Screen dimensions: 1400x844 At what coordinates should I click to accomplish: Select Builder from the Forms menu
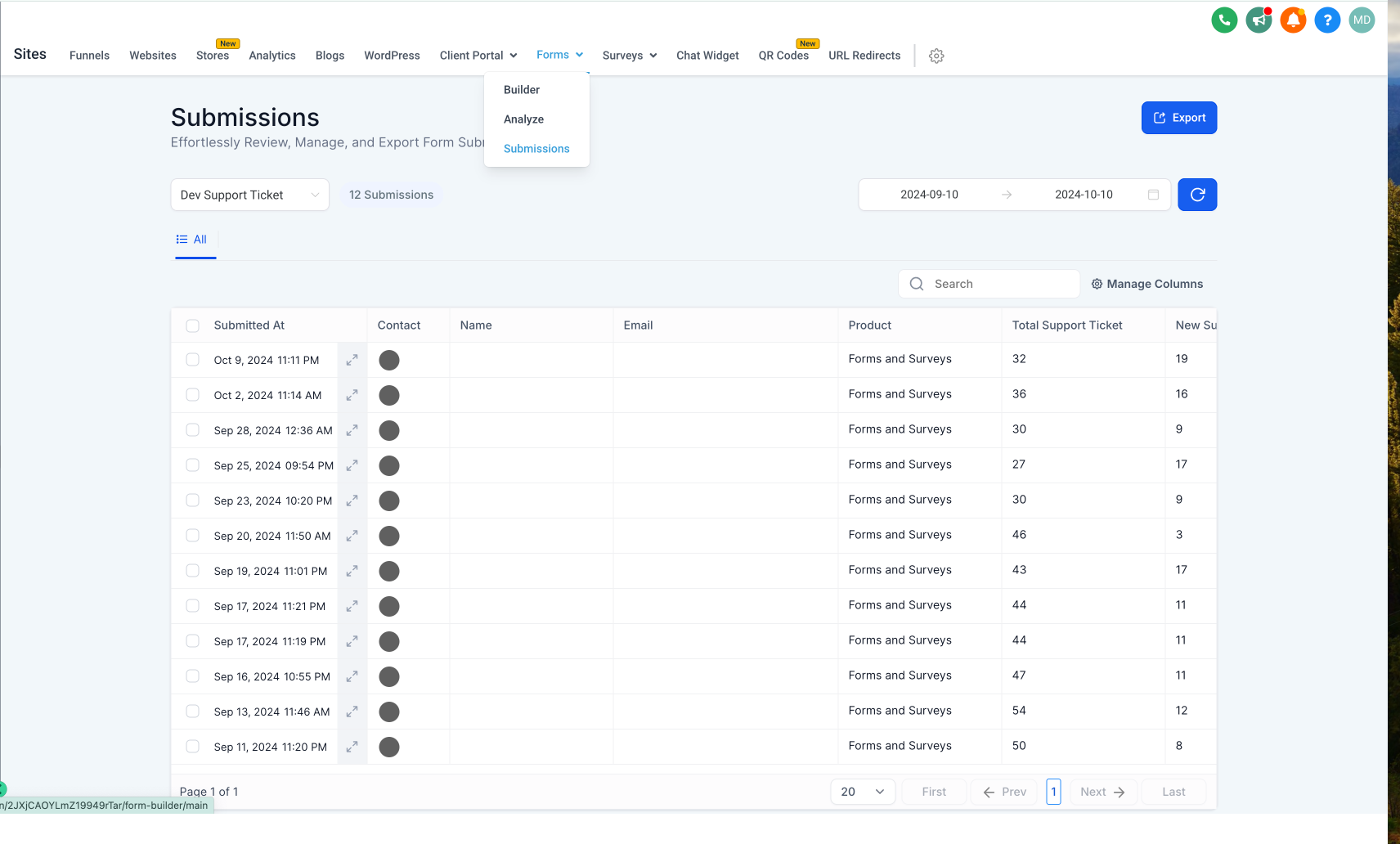(522, 90)
